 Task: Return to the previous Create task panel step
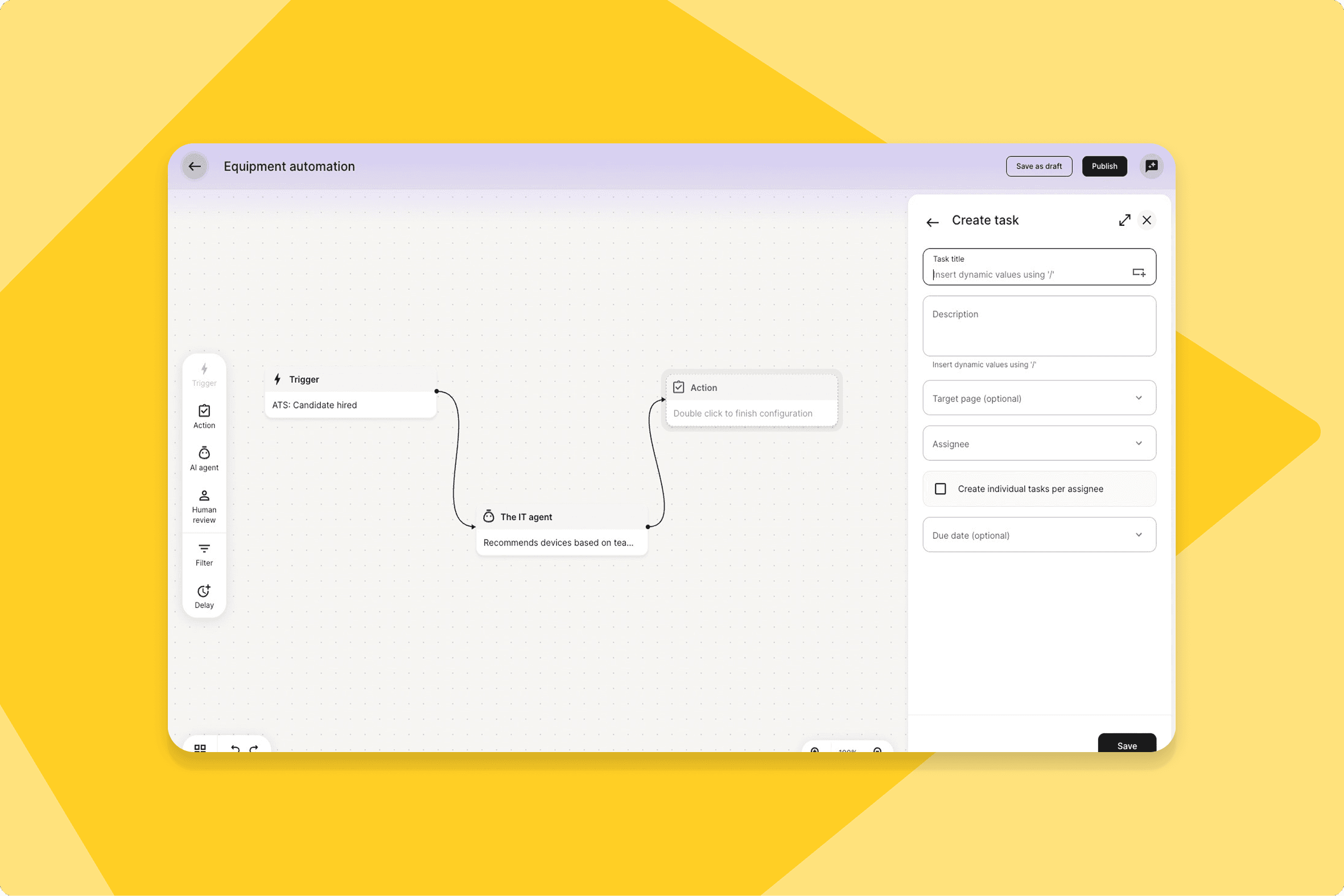pos(933,222)
